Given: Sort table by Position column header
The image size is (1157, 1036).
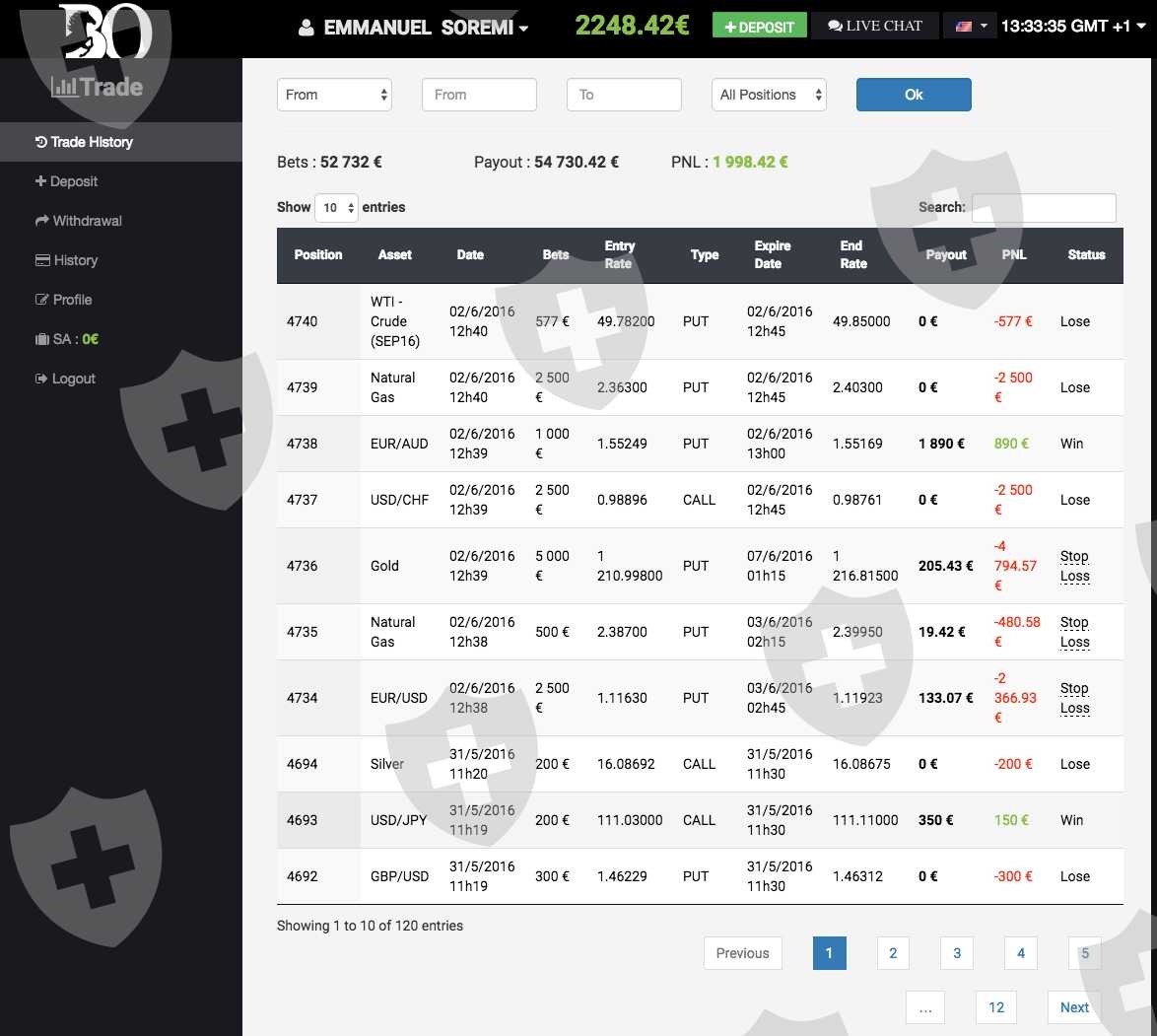Looking at the screenshot, I should tap(318, 254).
